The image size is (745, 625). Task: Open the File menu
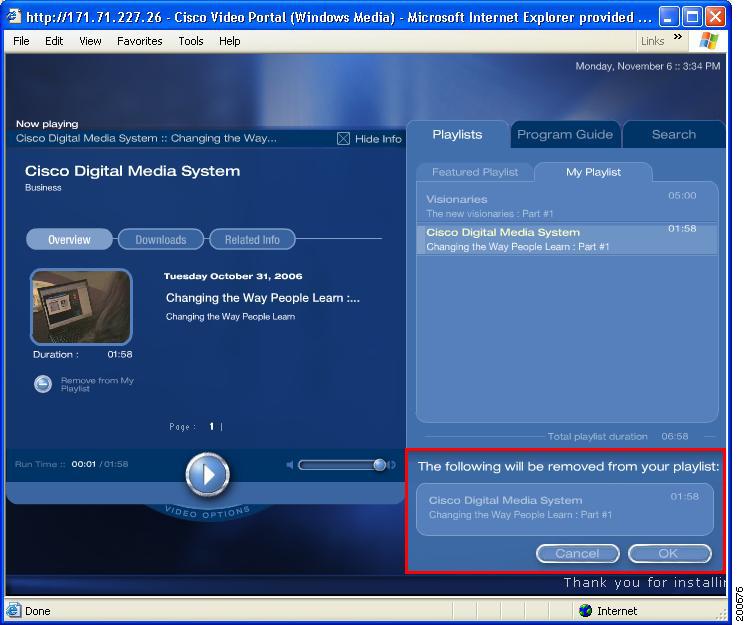21,41
